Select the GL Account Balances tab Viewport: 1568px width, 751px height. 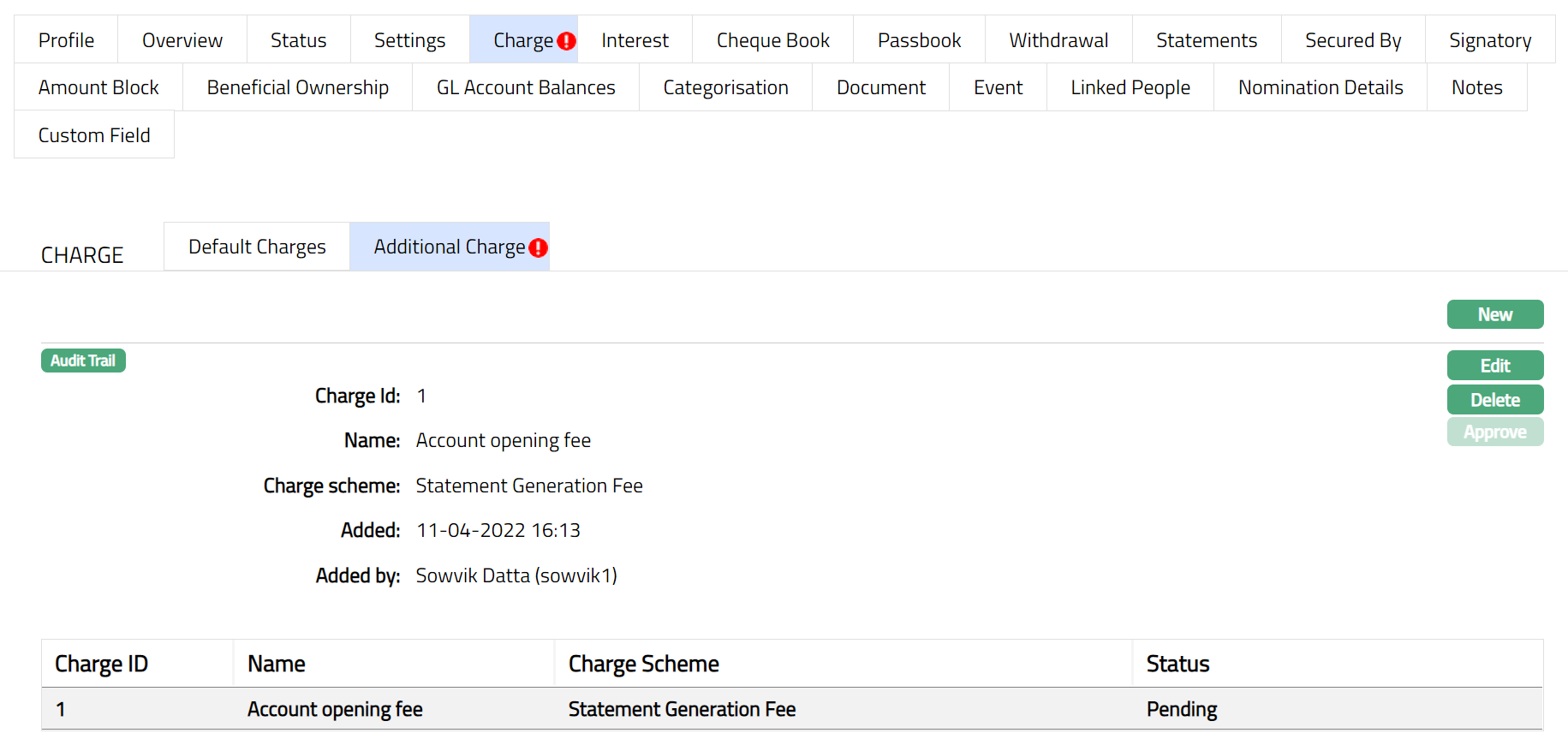pos(526,87)
